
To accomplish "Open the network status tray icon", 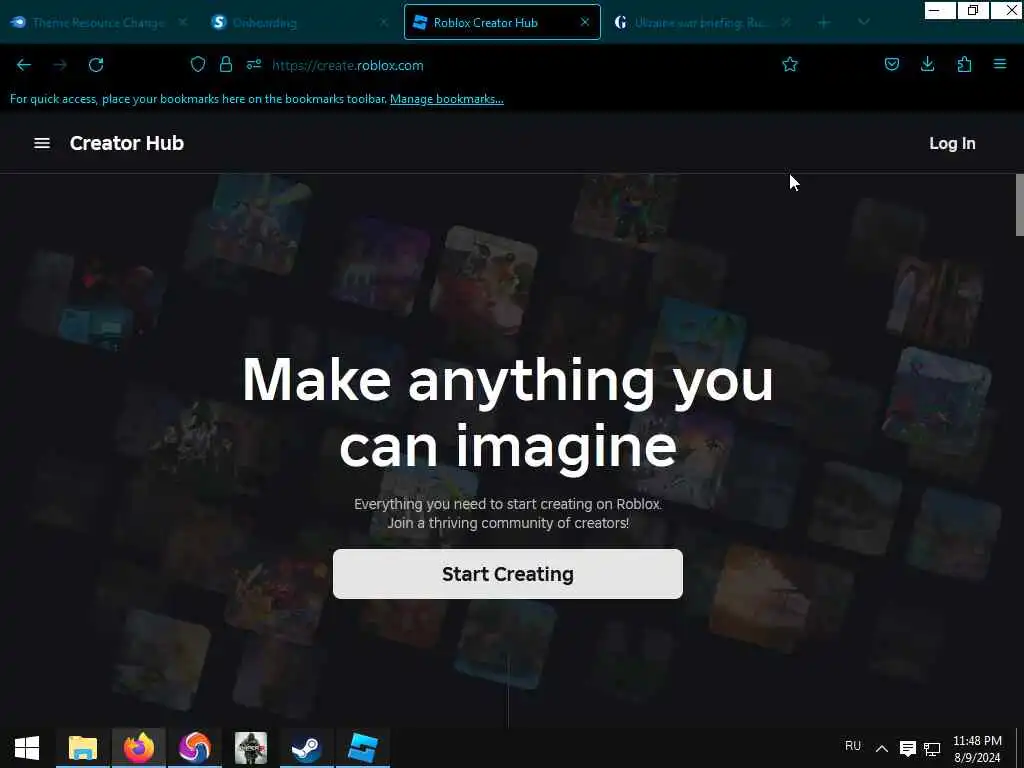I will point(932,748).
